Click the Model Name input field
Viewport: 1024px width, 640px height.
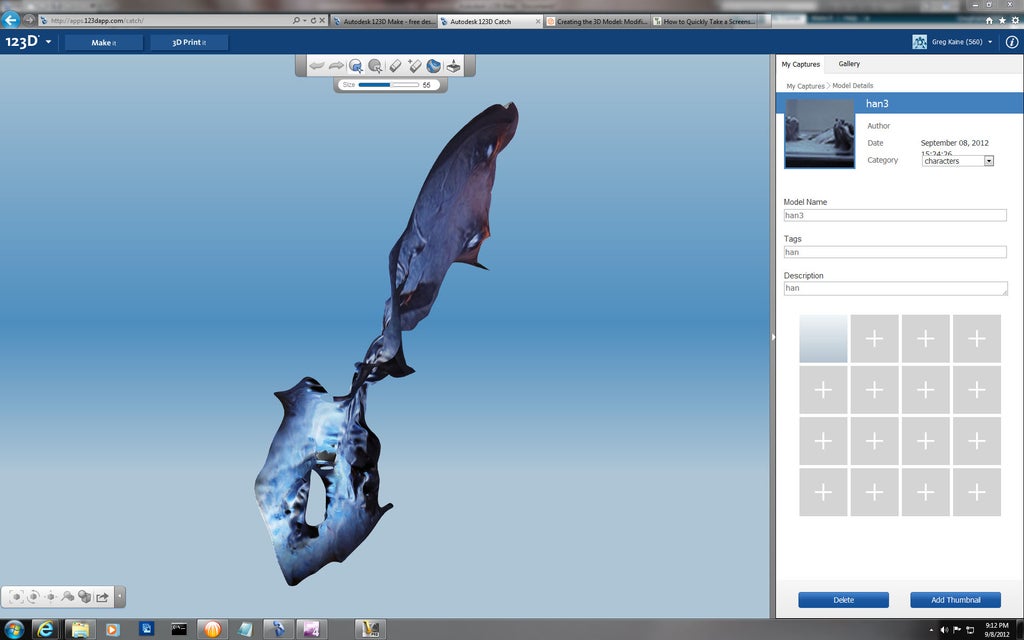(x=895, y=216)
